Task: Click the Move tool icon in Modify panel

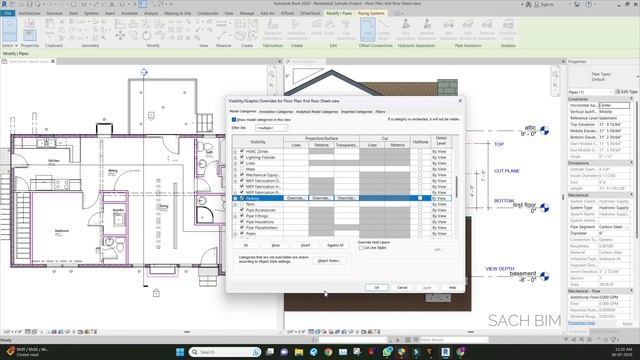Action: [x=120, y=36]
